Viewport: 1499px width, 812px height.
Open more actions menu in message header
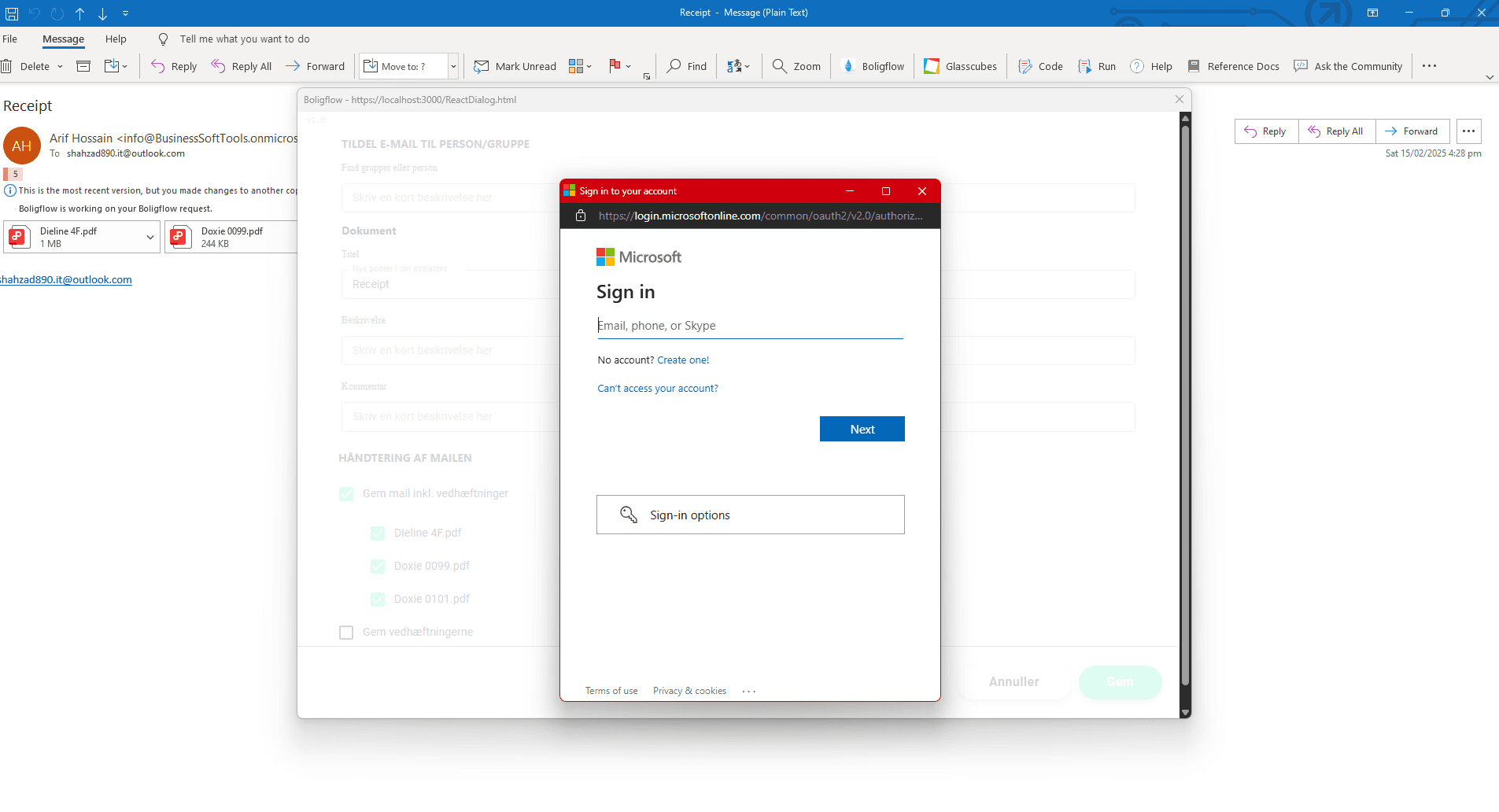pos(1469,131)
